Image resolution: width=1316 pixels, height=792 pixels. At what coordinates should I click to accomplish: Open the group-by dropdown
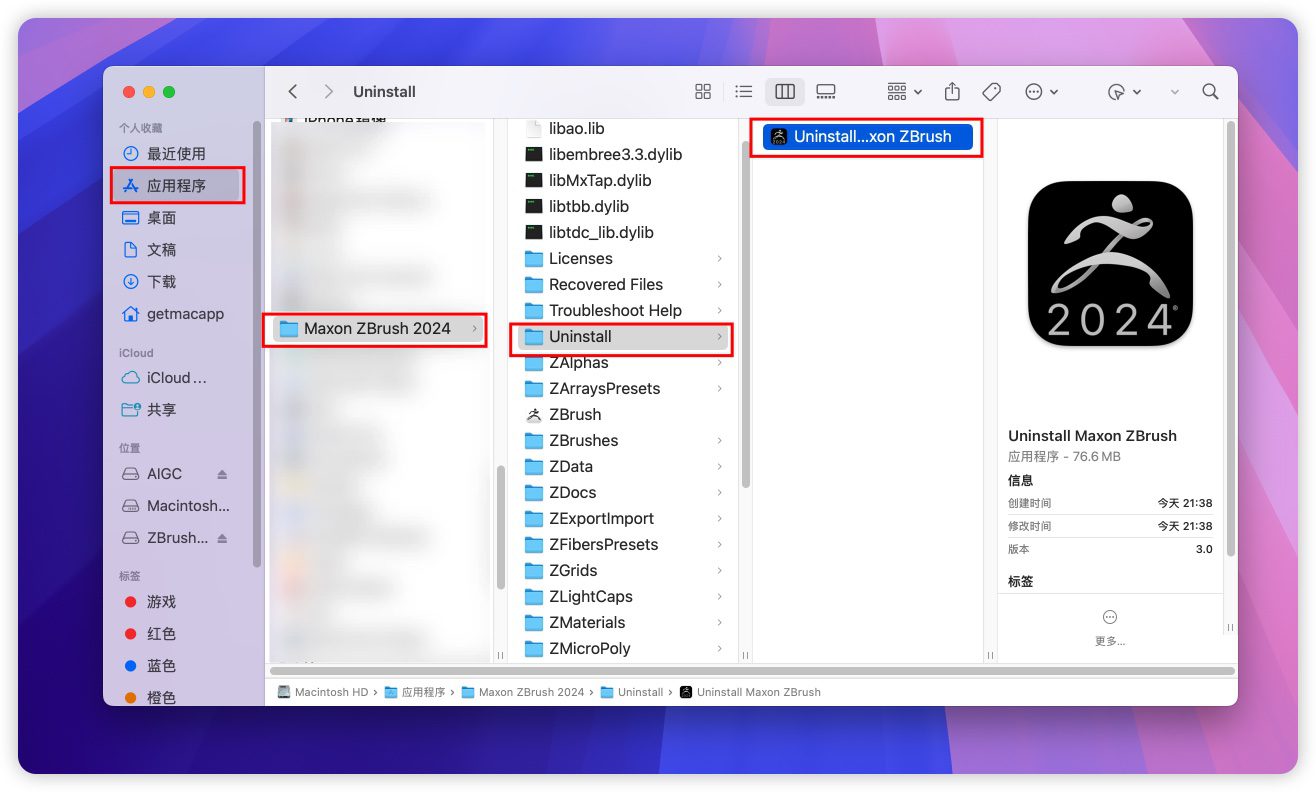pos(904,92)
